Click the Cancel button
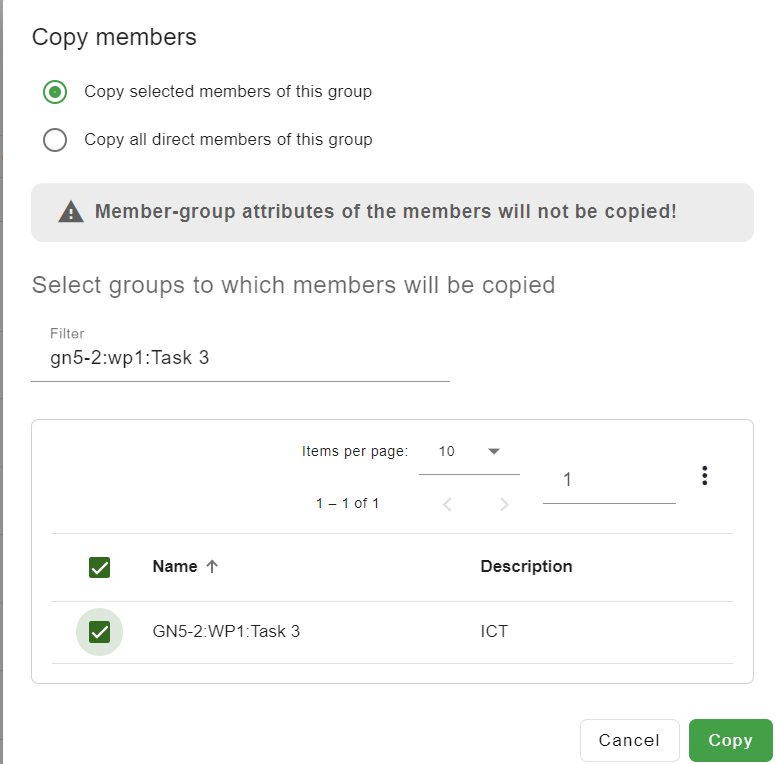The width and height of the screenshot is (777, 764). point(629,740)
